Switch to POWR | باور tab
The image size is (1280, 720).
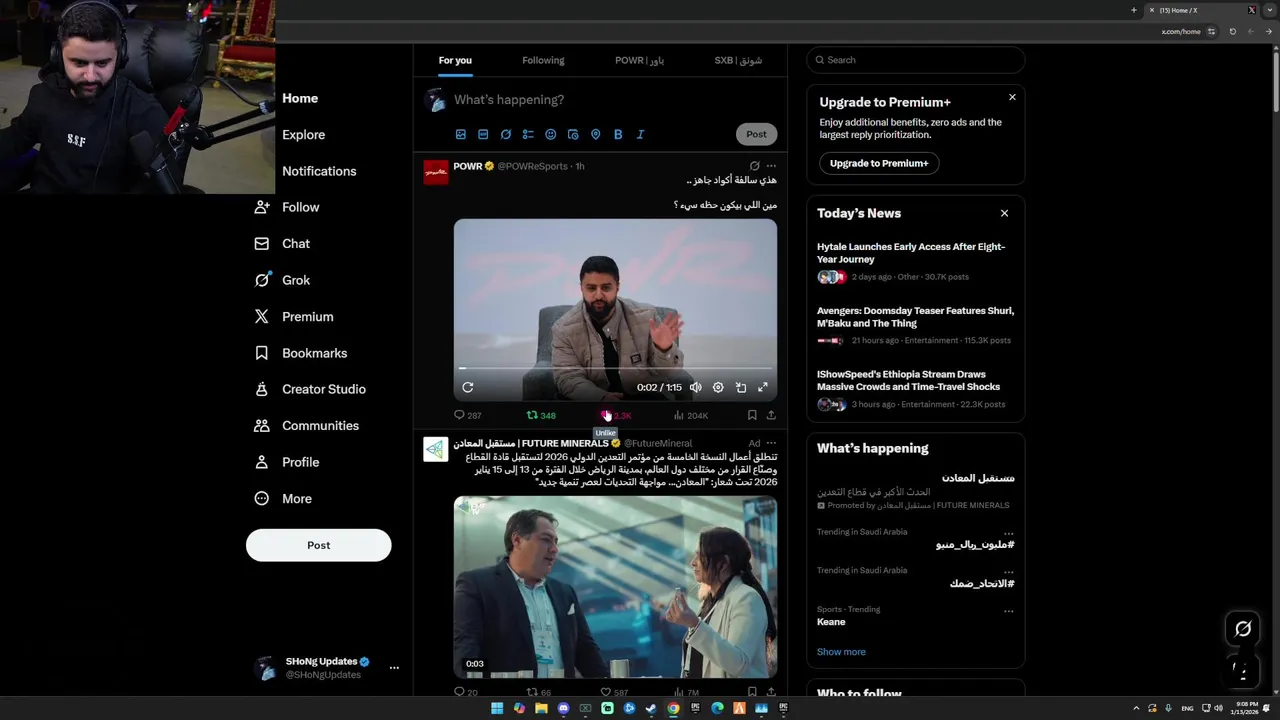[639, 60]
